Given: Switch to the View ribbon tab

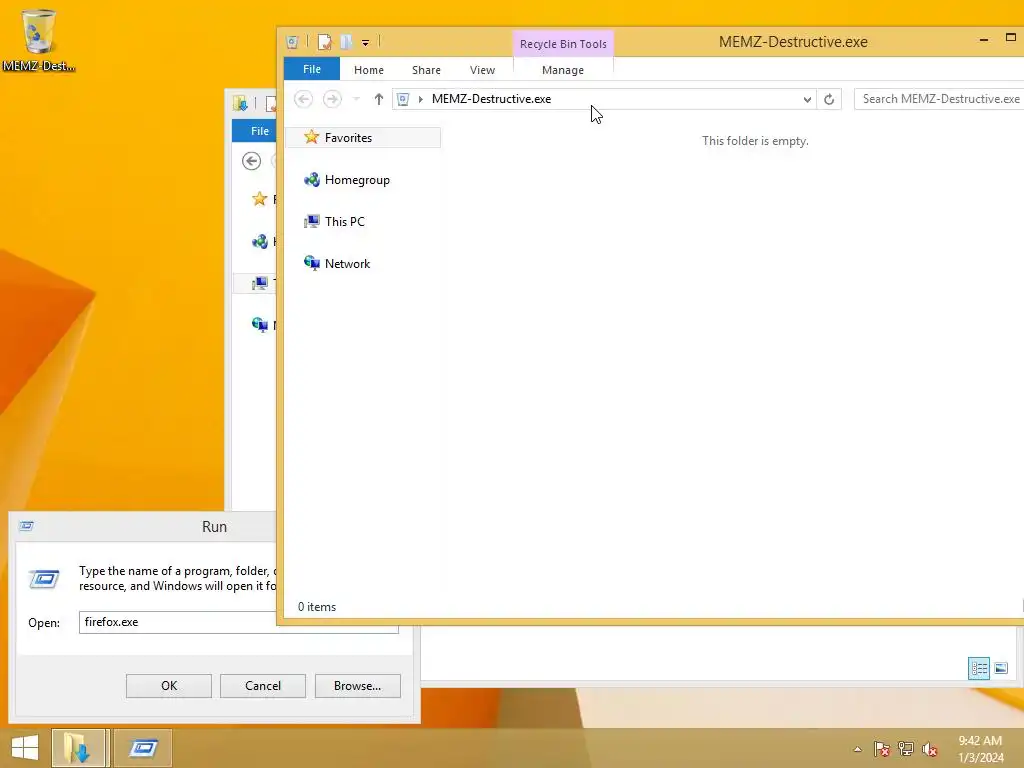Looking at the screenshot, I should coord(483,70).
